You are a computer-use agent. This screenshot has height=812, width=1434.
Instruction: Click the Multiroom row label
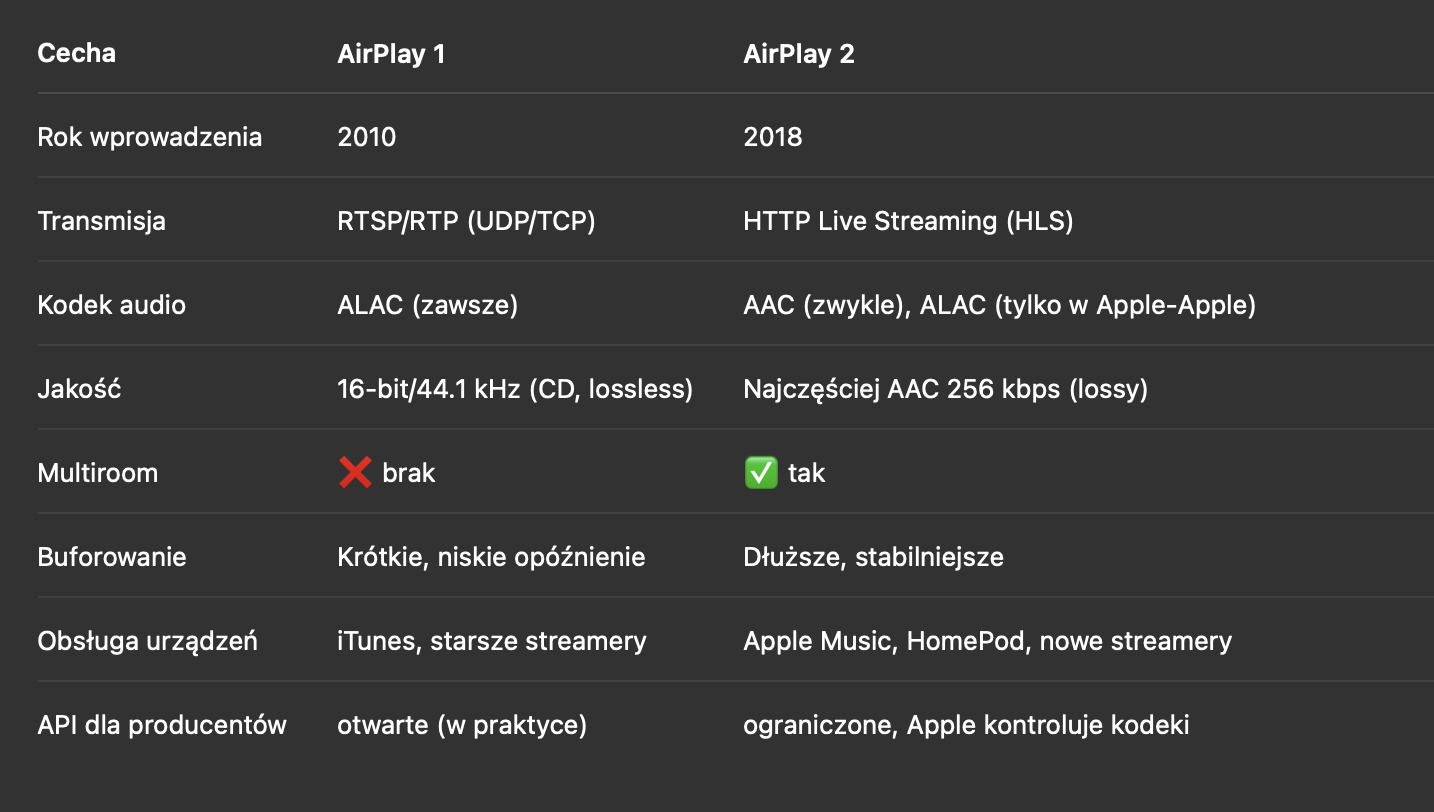click(98, 473)
